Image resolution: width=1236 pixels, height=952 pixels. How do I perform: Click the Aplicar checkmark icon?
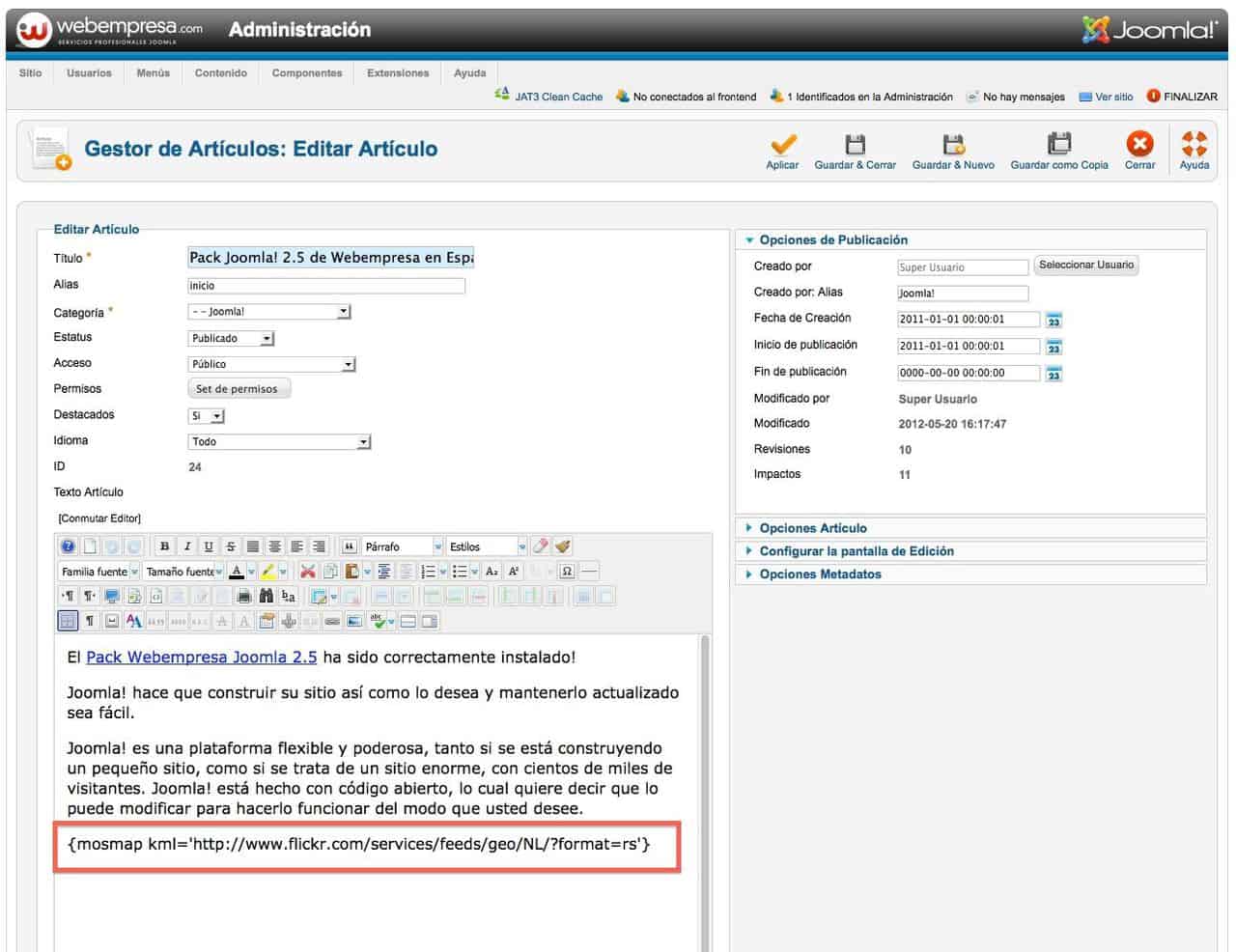point(783,144)
